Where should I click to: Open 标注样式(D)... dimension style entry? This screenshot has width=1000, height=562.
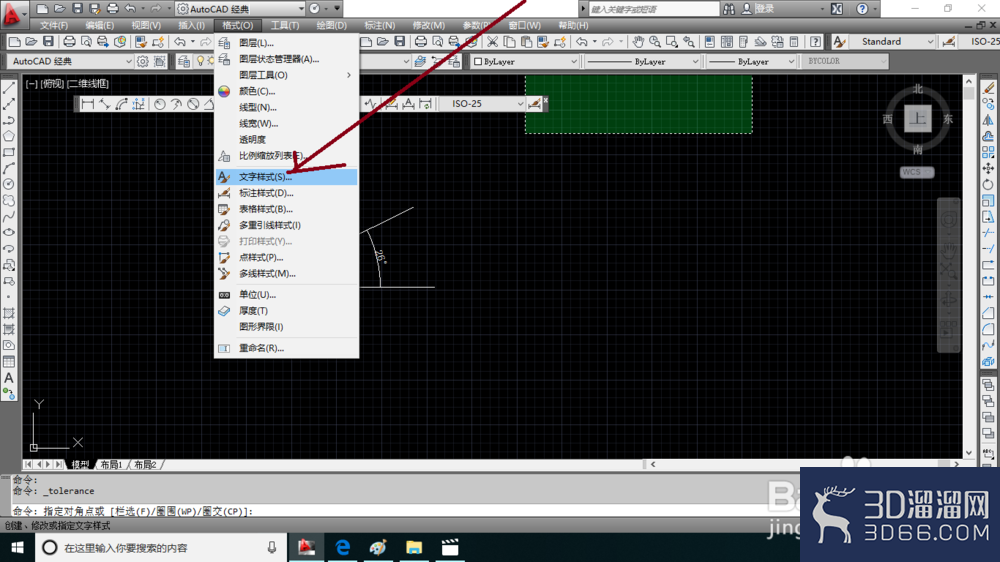(x=286, y=193)
